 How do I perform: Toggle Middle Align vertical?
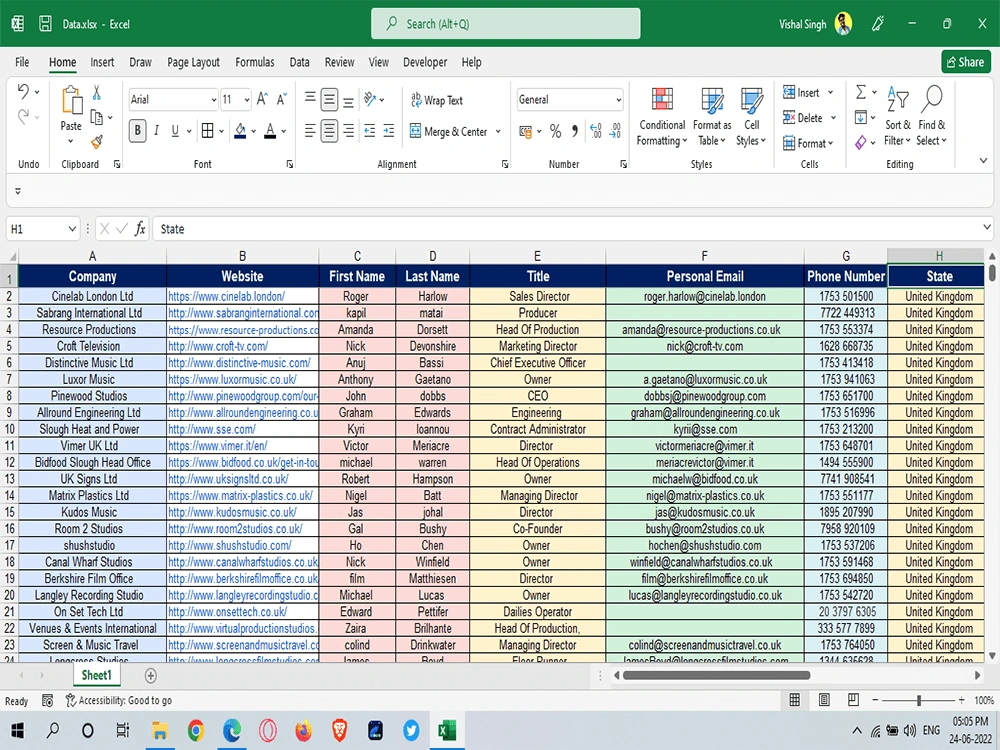(329, 99)
